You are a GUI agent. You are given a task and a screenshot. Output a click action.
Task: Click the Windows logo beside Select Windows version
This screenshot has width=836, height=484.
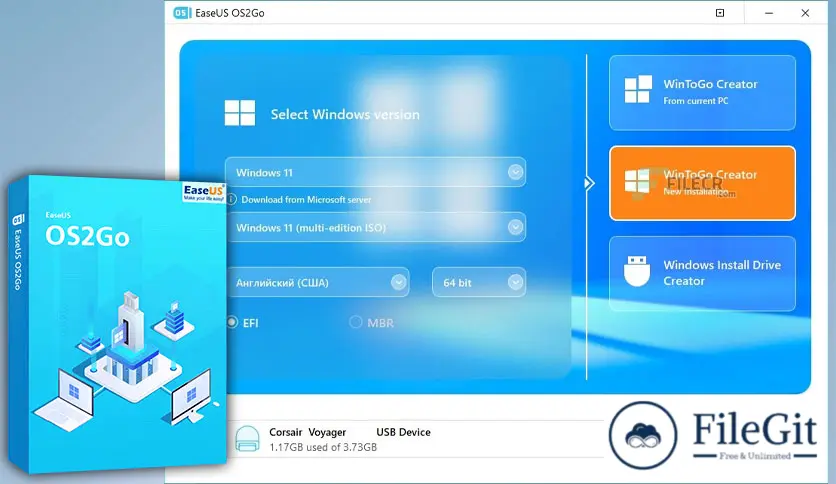240,113
